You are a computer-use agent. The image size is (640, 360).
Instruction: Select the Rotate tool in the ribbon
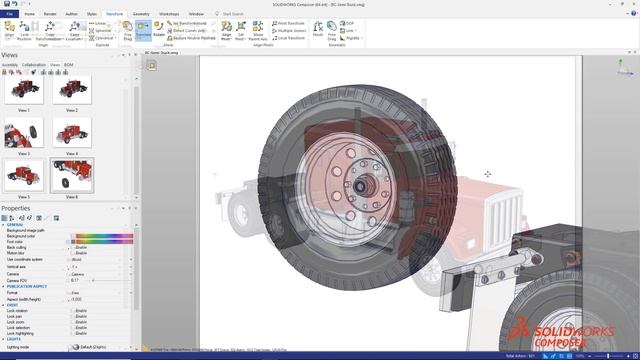[159, 29]
